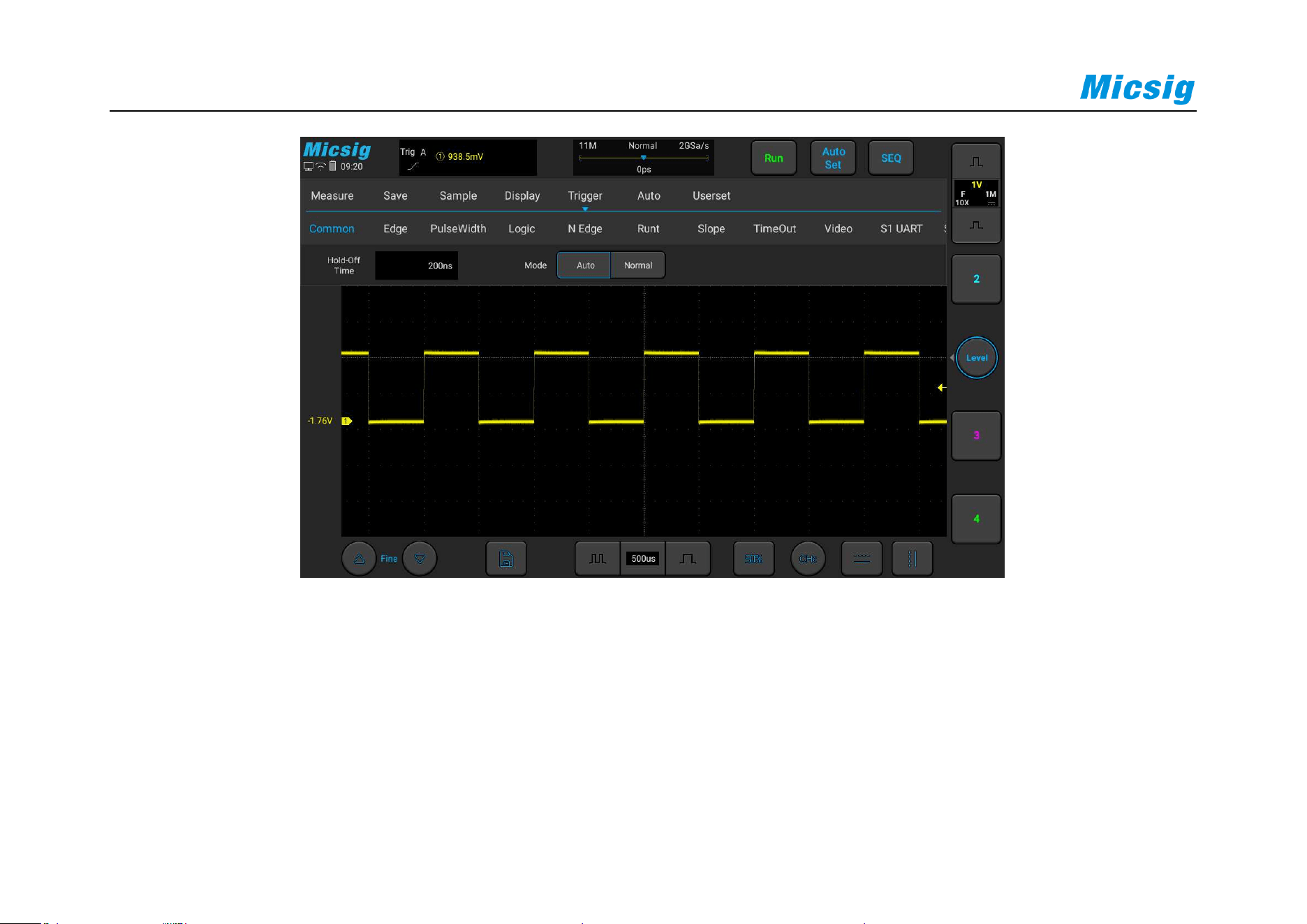1307x924 pixels.
Task: Open the Sample menu
Action: coord(458,196)
